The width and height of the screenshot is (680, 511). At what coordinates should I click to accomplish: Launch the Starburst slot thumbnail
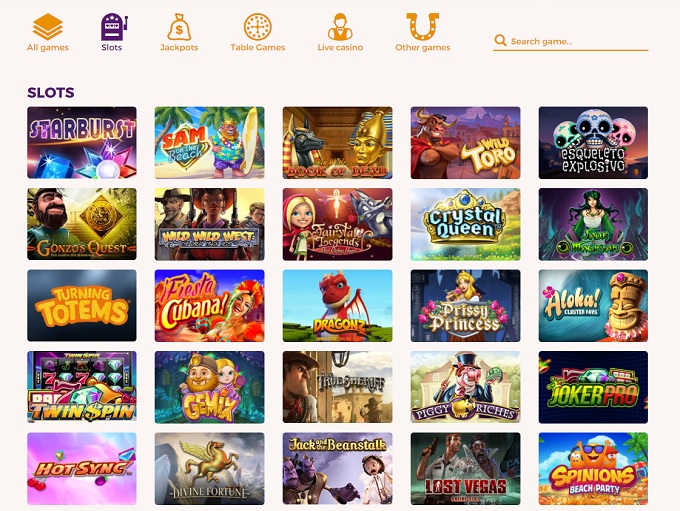82,143
